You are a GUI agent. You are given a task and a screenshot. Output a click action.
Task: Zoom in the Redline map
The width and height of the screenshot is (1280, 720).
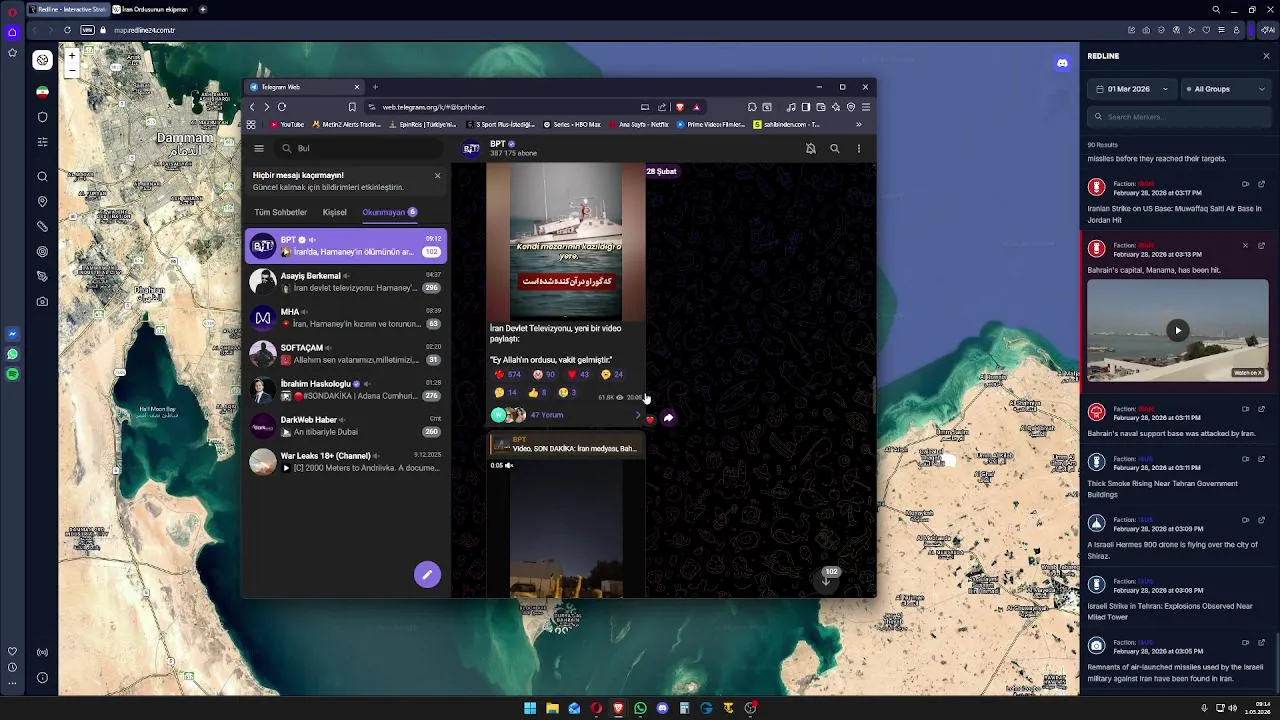point(72,56)
